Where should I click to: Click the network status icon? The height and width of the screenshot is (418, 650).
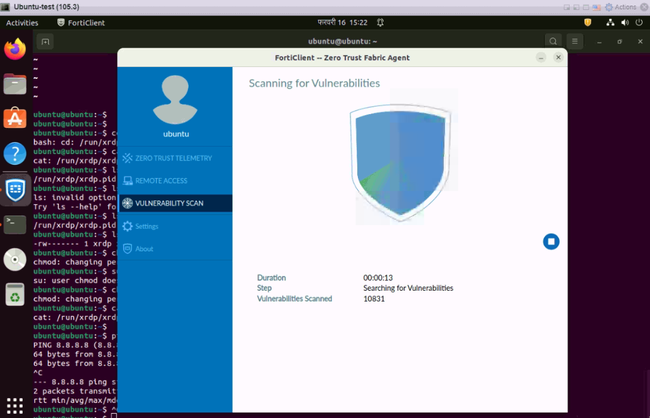[x=610, y=22]
